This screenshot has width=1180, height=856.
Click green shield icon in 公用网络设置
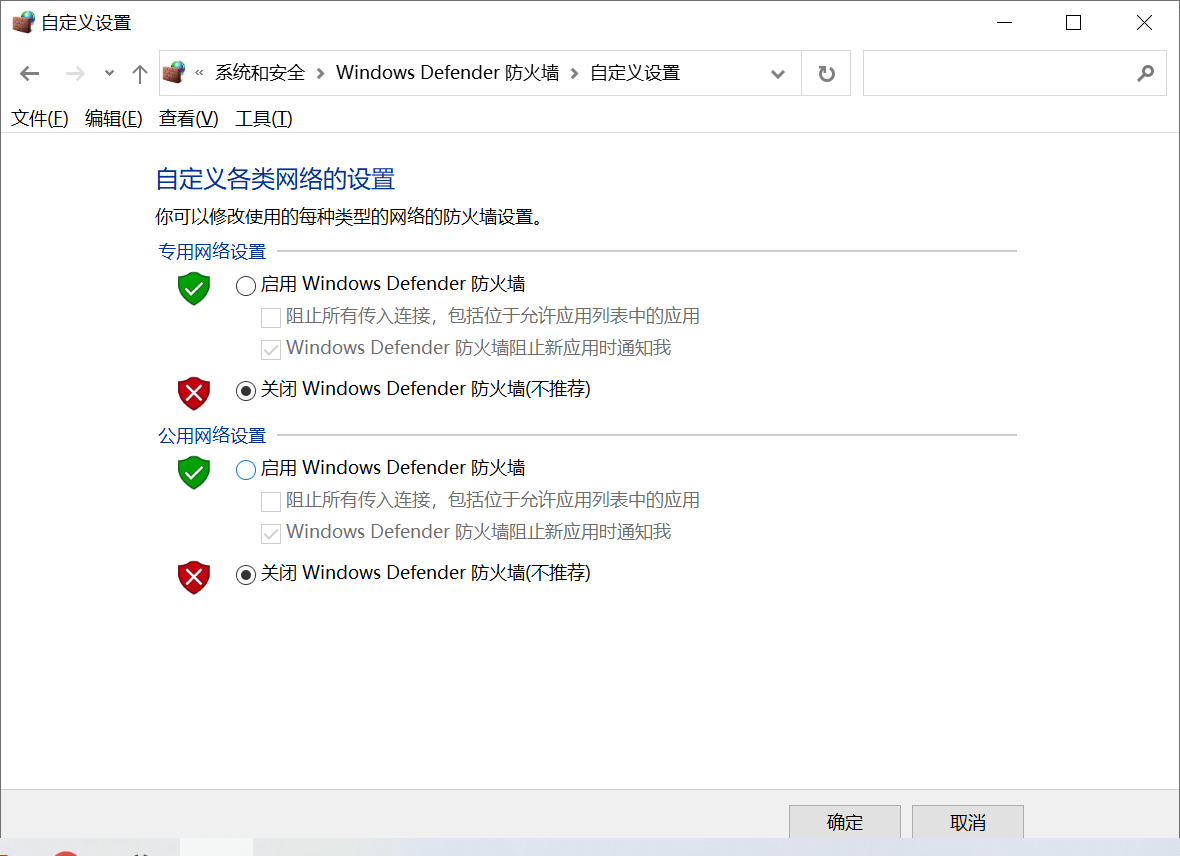point(193,472)
